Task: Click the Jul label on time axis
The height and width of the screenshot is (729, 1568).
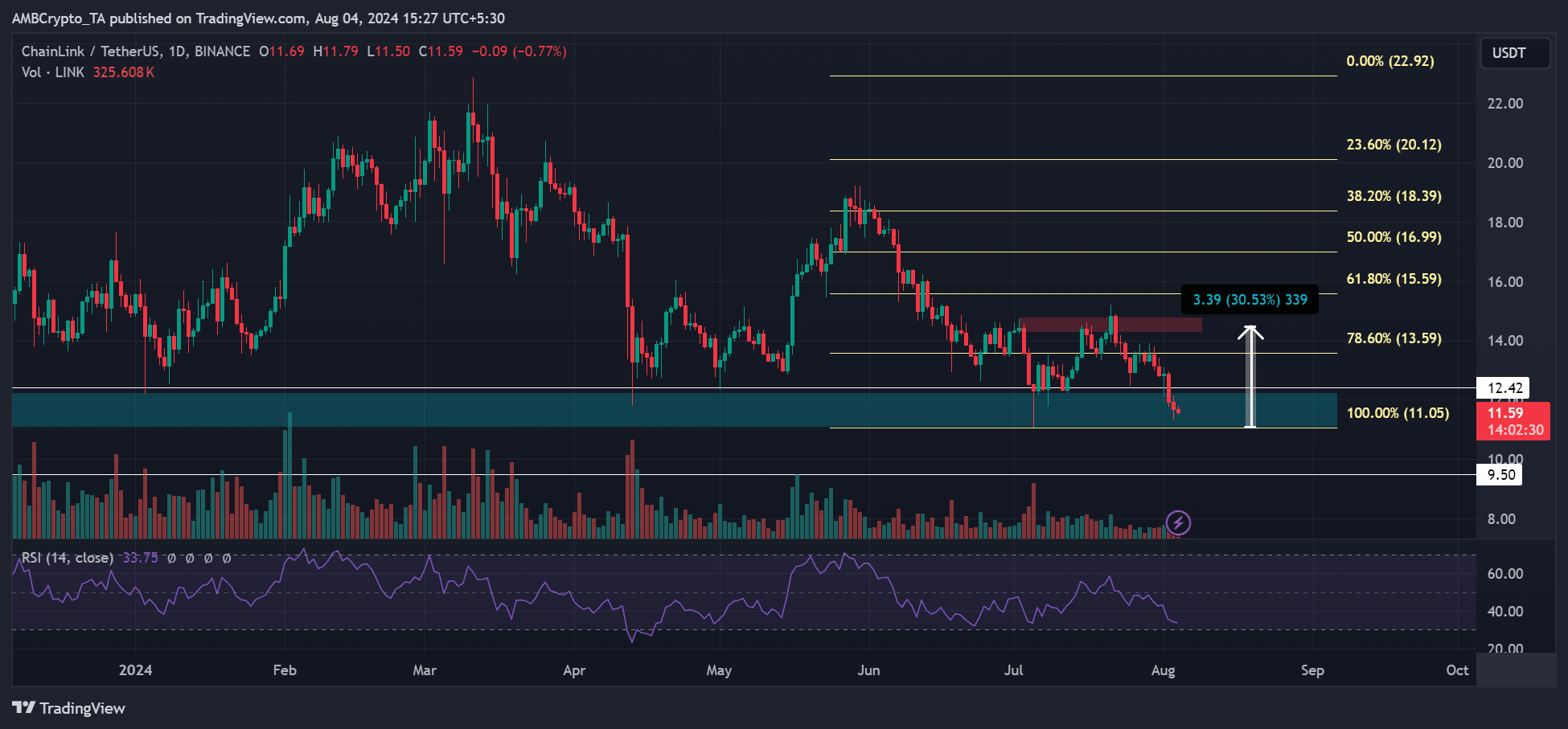Action: coord(1013,670)
